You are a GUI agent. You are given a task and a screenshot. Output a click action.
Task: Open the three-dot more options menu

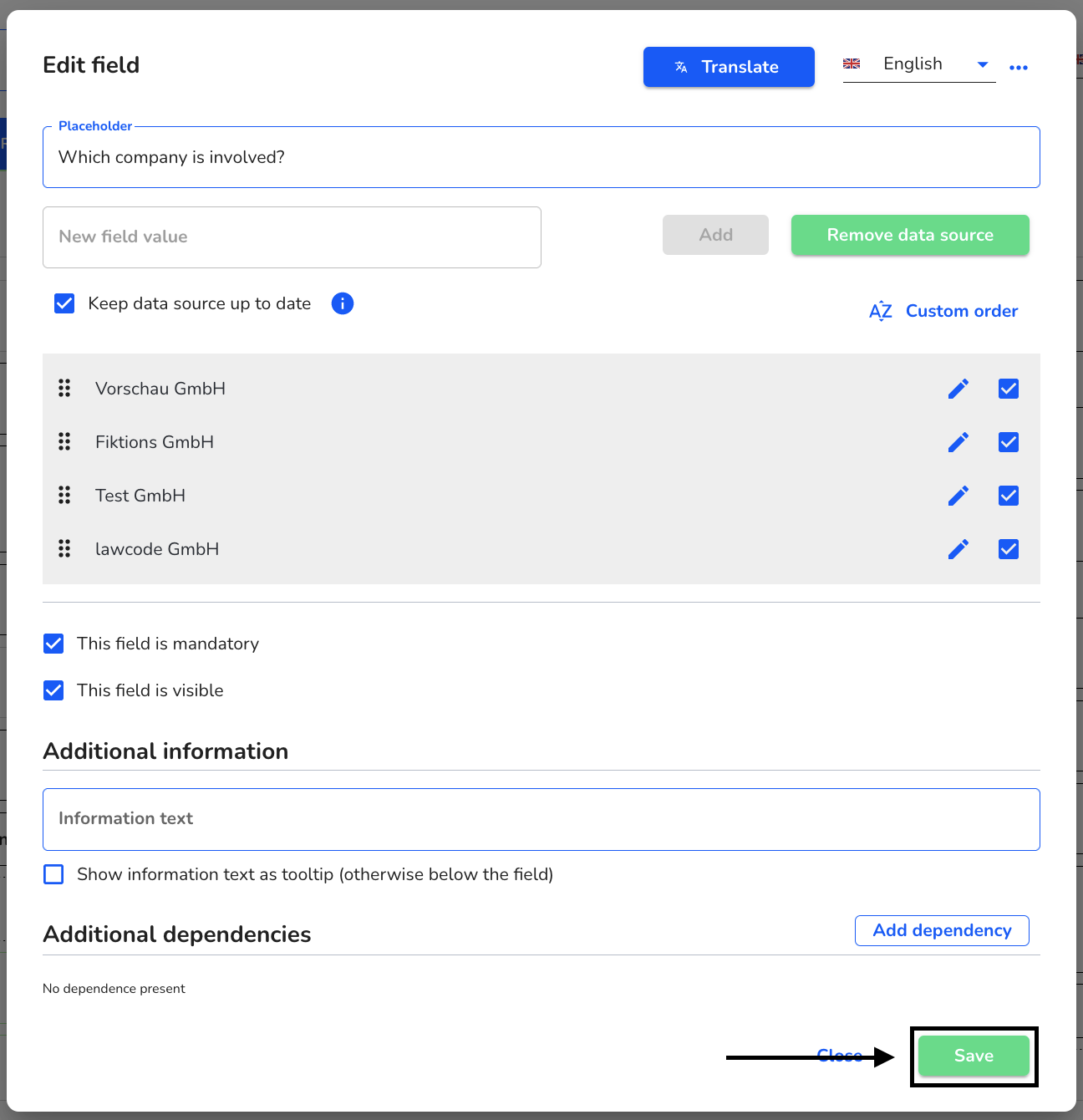pyautogui.click(x=1019, y=68)
